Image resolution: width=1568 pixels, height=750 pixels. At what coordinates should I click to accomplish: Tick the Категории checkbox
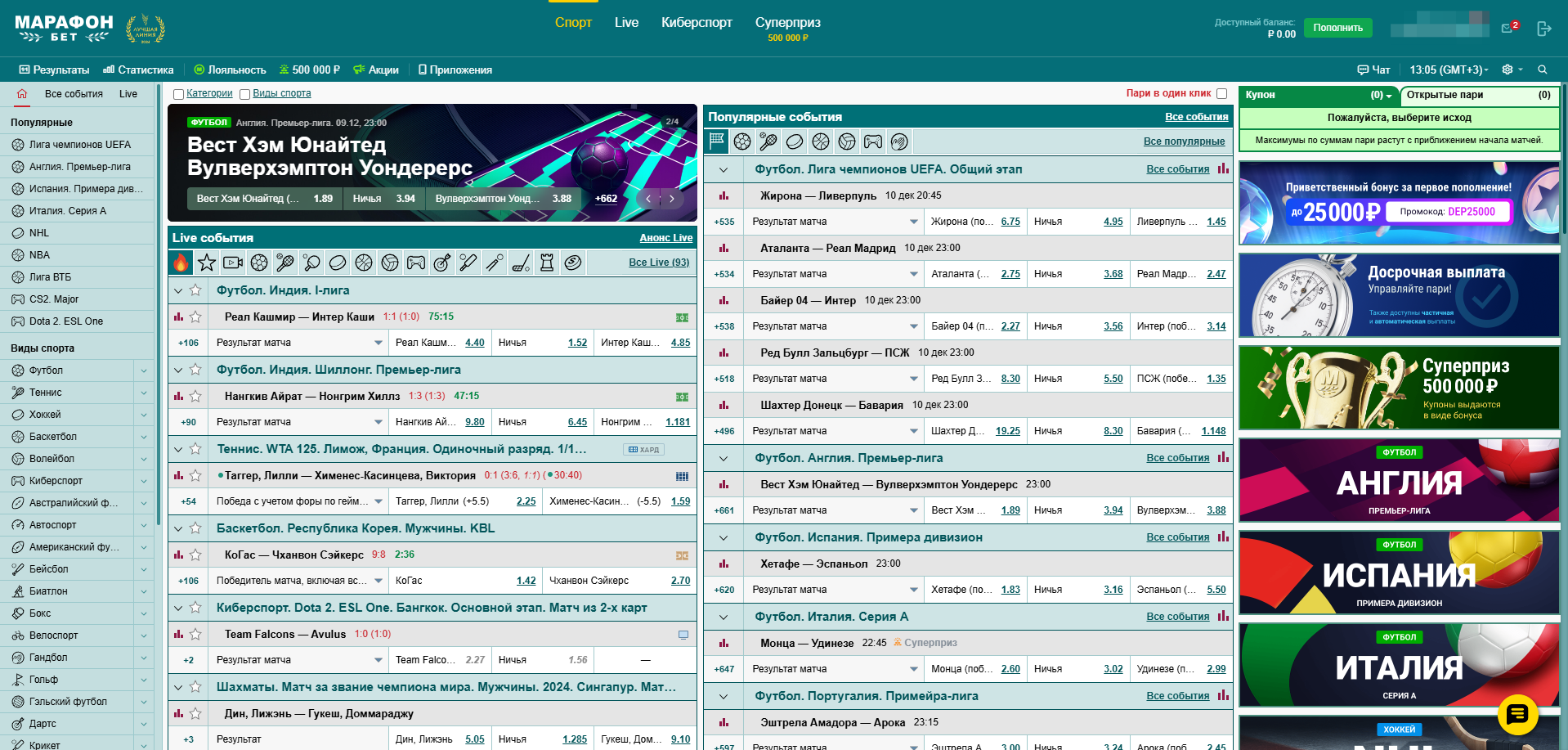point(178,94)
